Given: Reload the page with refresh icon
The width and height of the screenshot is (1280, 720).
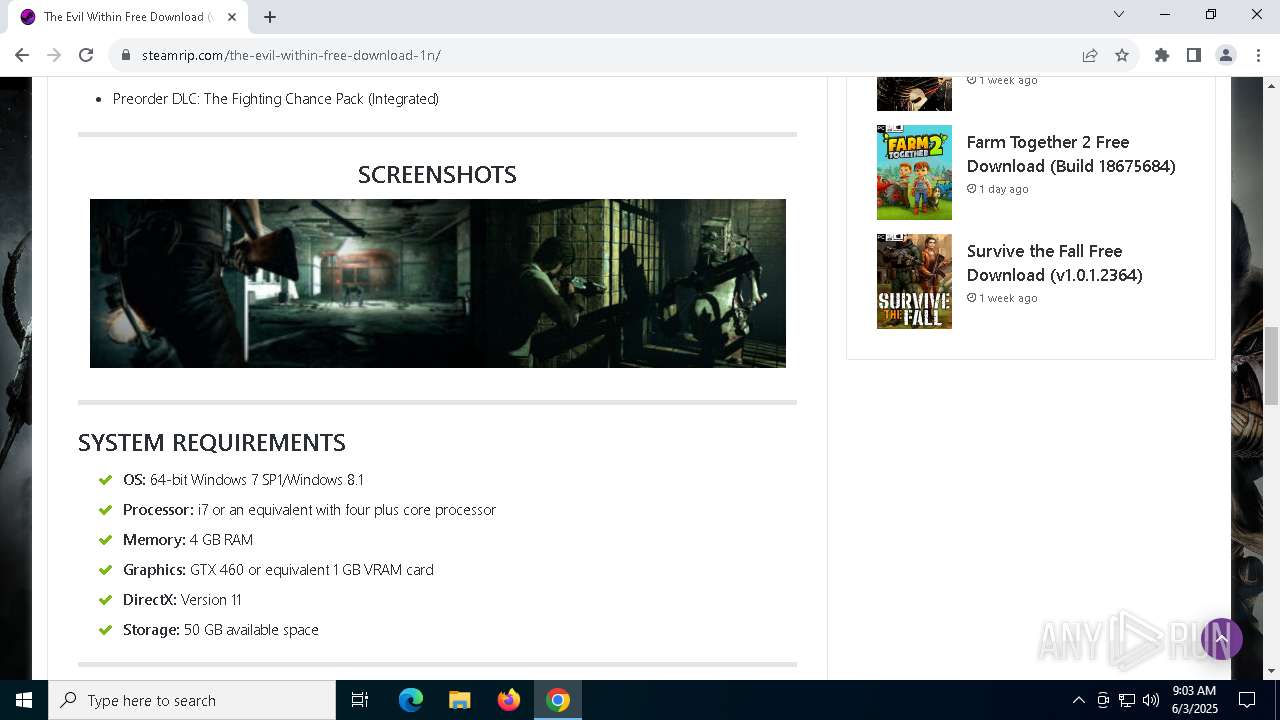Looking at the screenshot, I should (86, 55).
